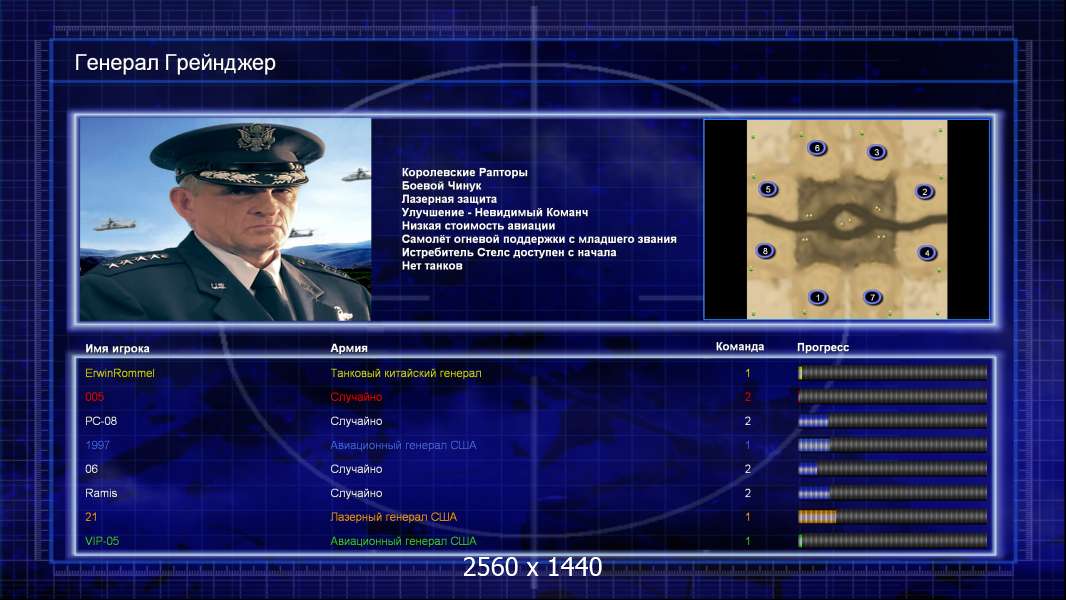
Task: Click the General Granger portrait image
Action: click(225, 219)
